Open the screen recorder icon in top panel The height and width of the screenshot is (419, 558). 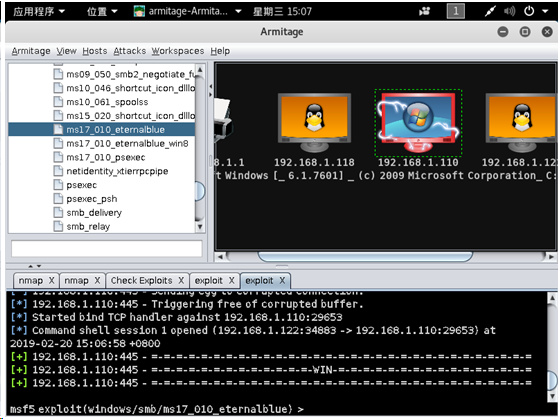[424, 11]
